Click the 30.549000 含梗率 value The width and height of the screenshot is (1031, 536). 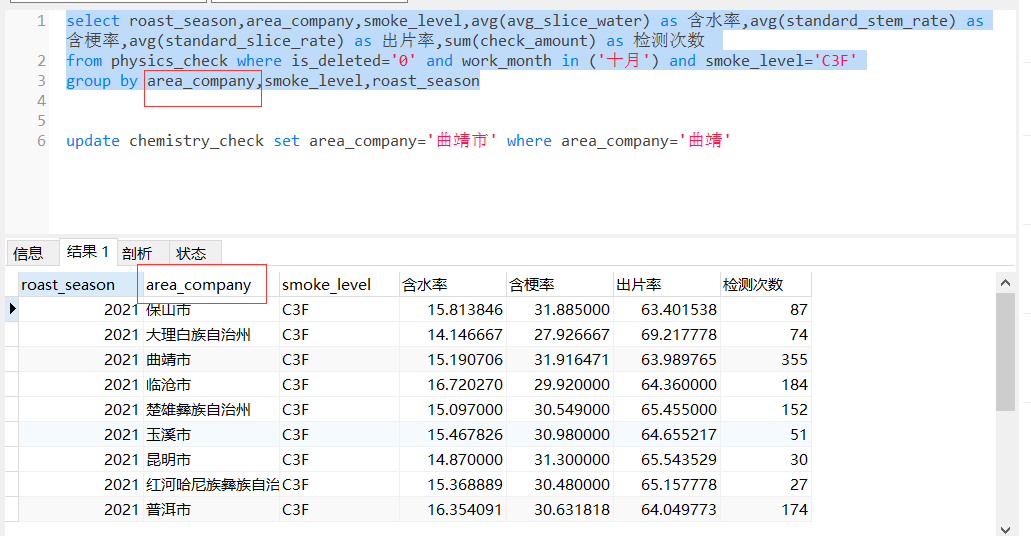[x=571, y=410]
